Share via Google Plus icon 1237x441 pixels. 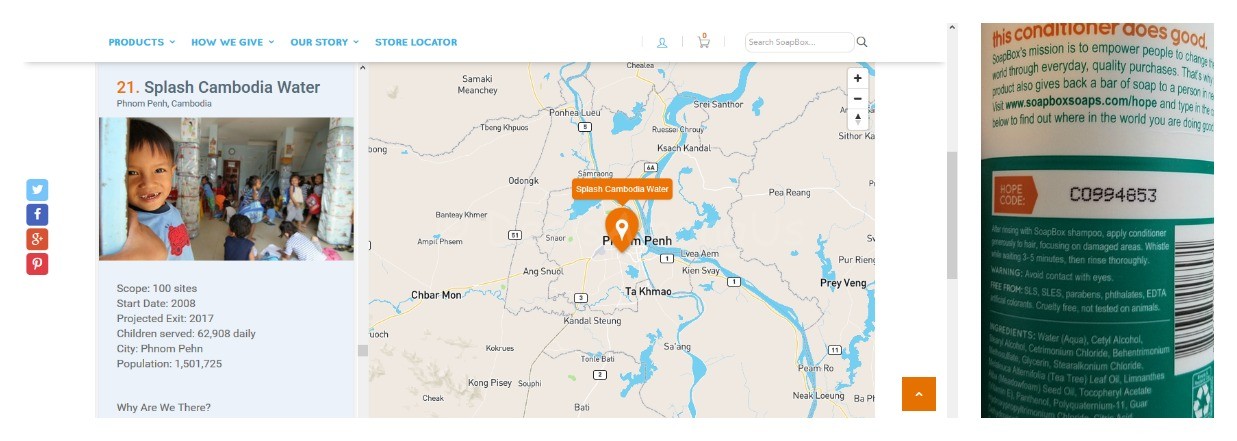click(37, 239)
